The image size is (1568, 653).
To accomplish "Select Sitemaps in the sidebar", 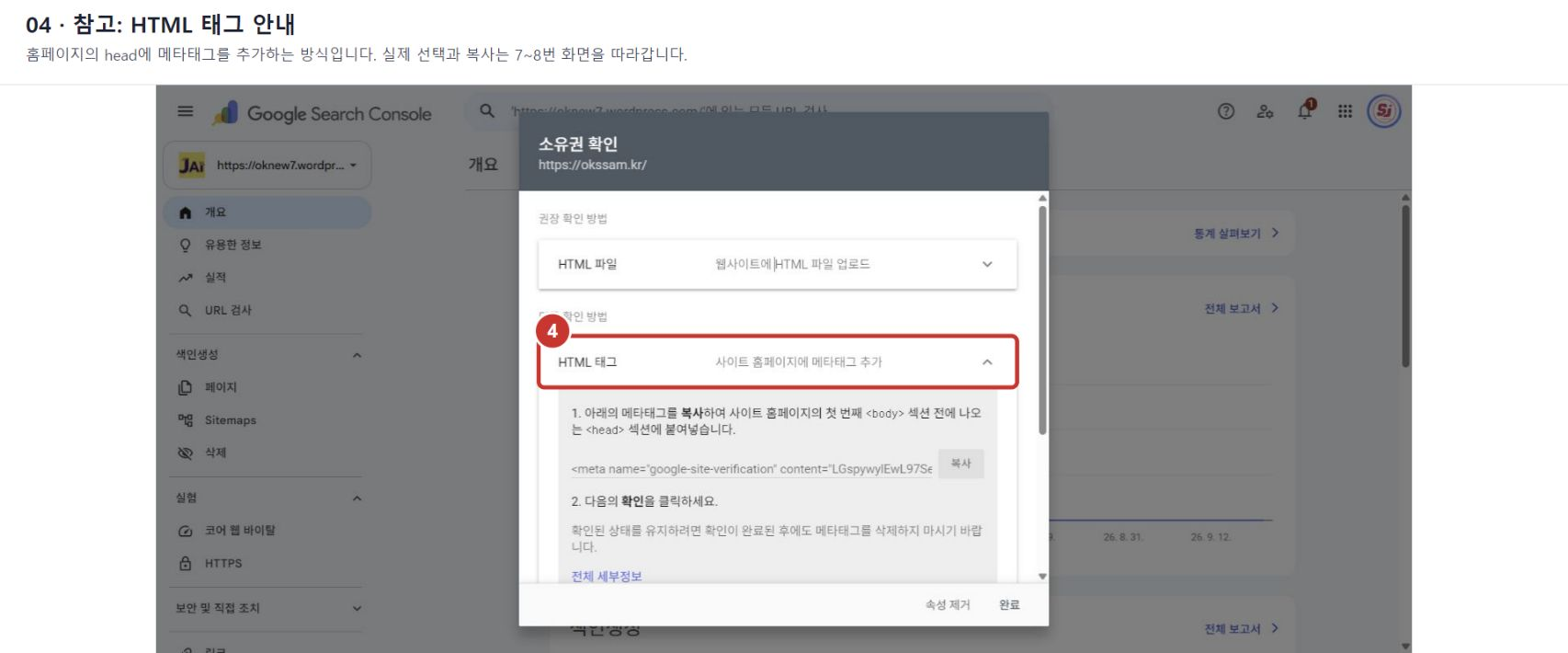I will pyautogui.click(x=267, y=420).
